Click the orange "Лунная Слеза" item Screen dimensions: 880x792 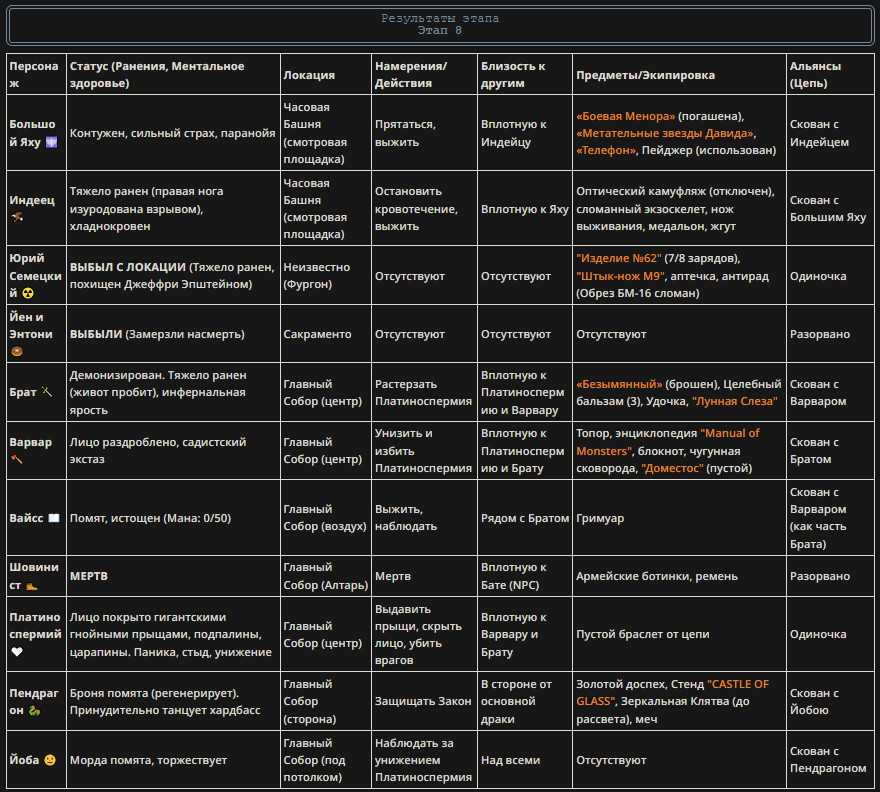pos(735,401)
